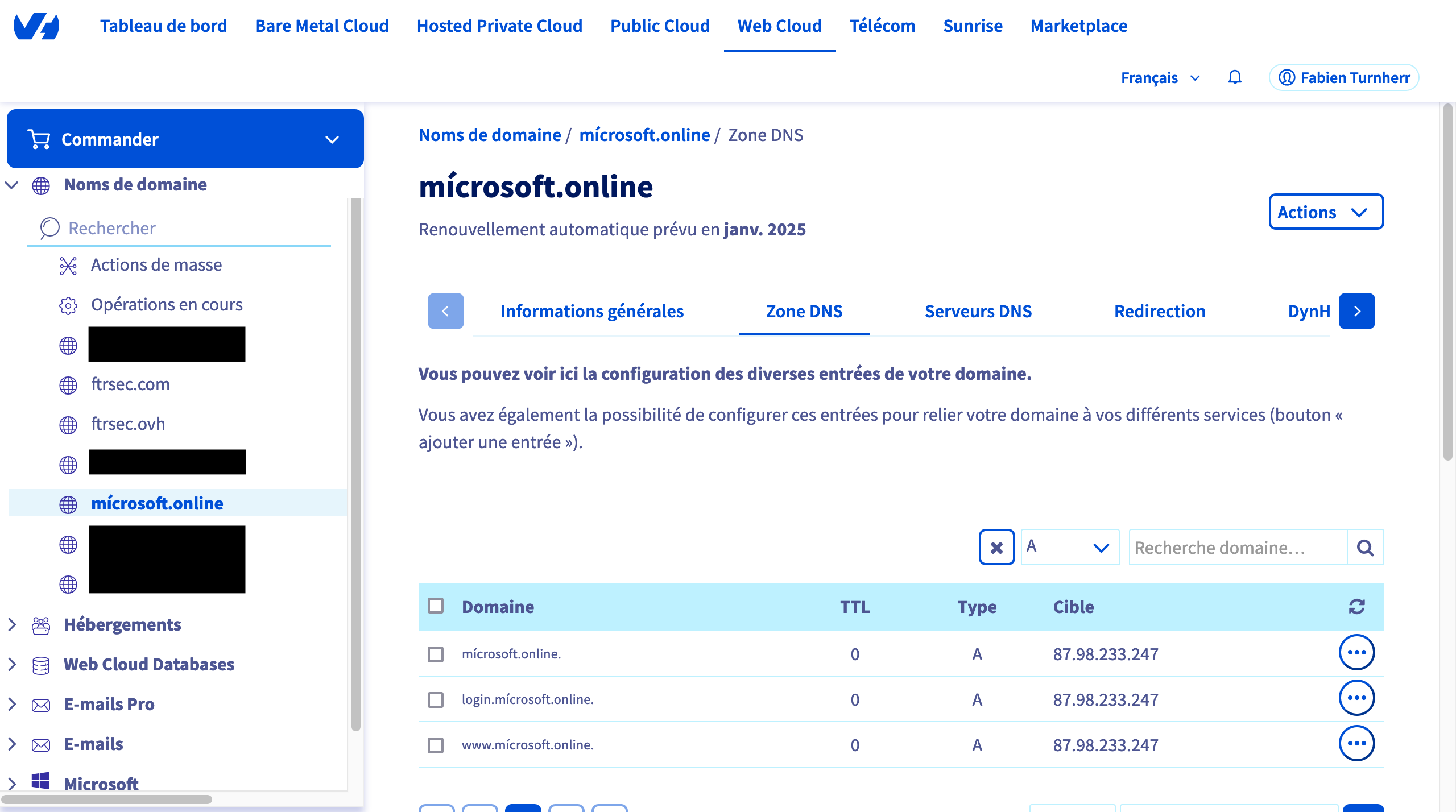The image size is (1456, 812).
Task: Click the Actions de masse icon
Action: pos(68,266)
